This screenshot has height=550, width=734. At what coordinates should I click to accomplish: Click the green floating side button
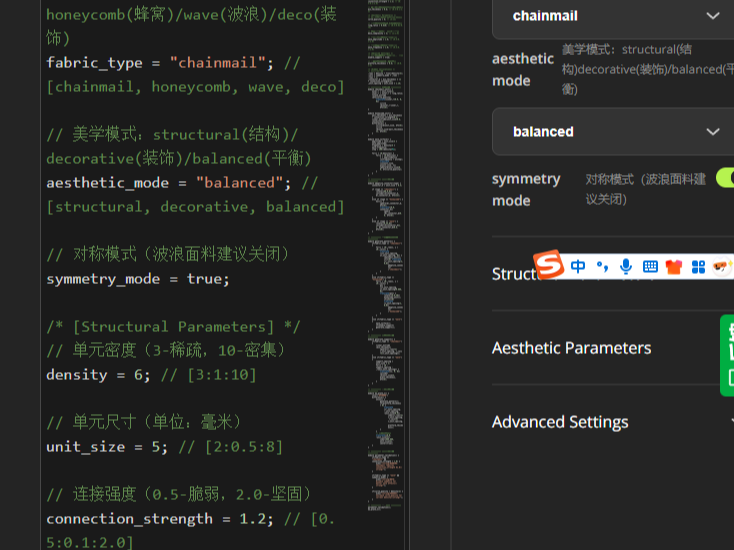[727, 355]
